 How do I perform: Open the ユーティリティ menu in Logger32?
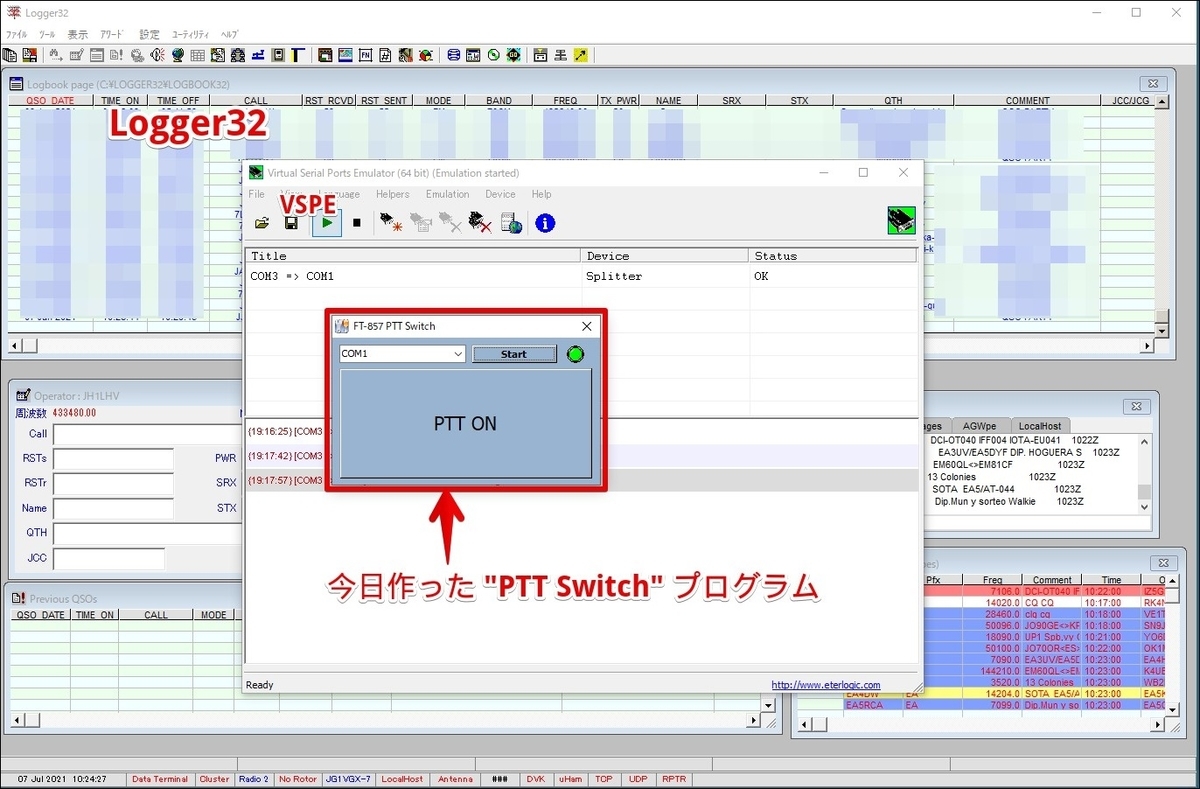[190, 34]
